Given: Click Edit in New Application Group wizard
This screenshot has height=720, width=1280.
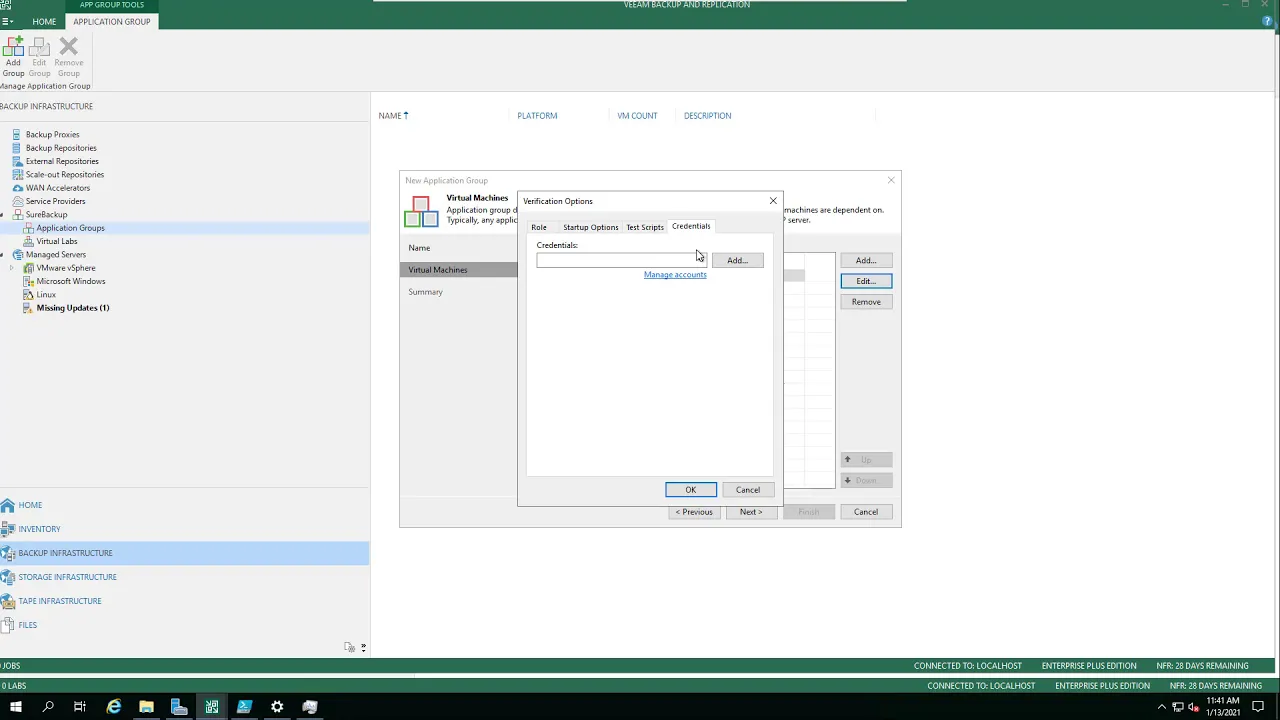Looking at the screenshot, I should click(x=866, y=281).
